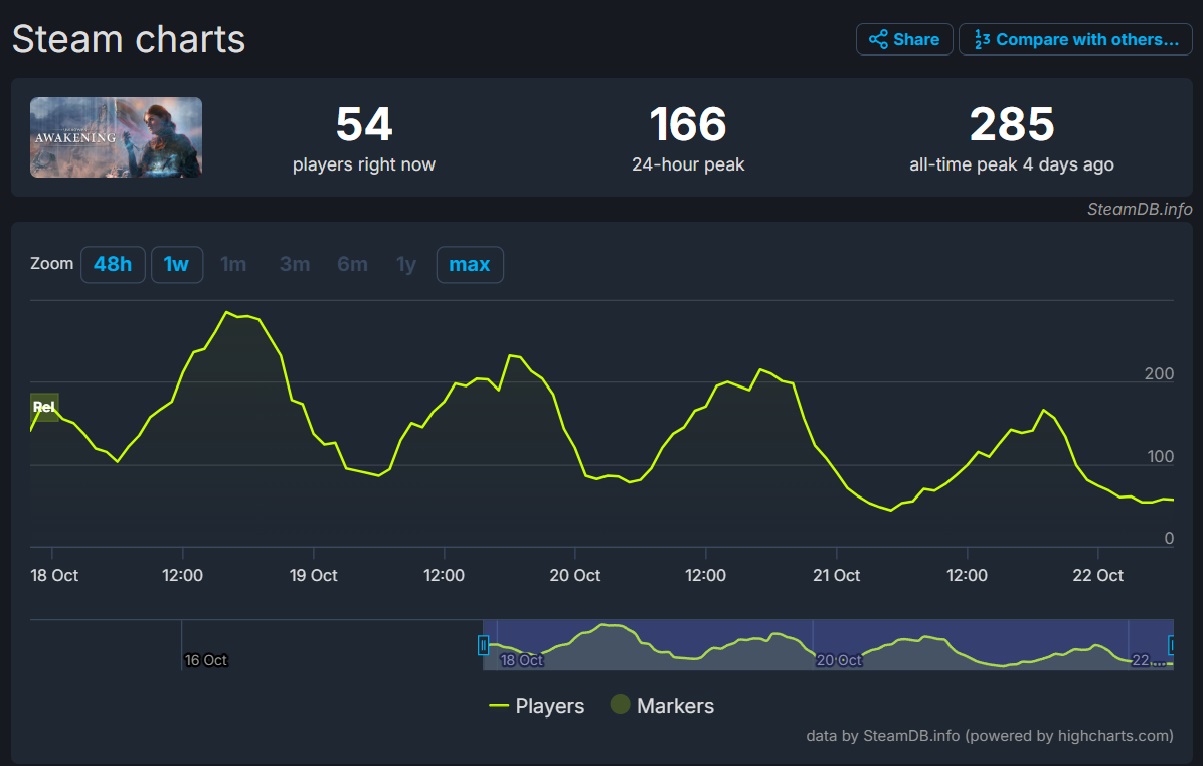Click the SteamDB.info watermark text
This screenshot has width=1203, height=766.
click(1140, 209)
